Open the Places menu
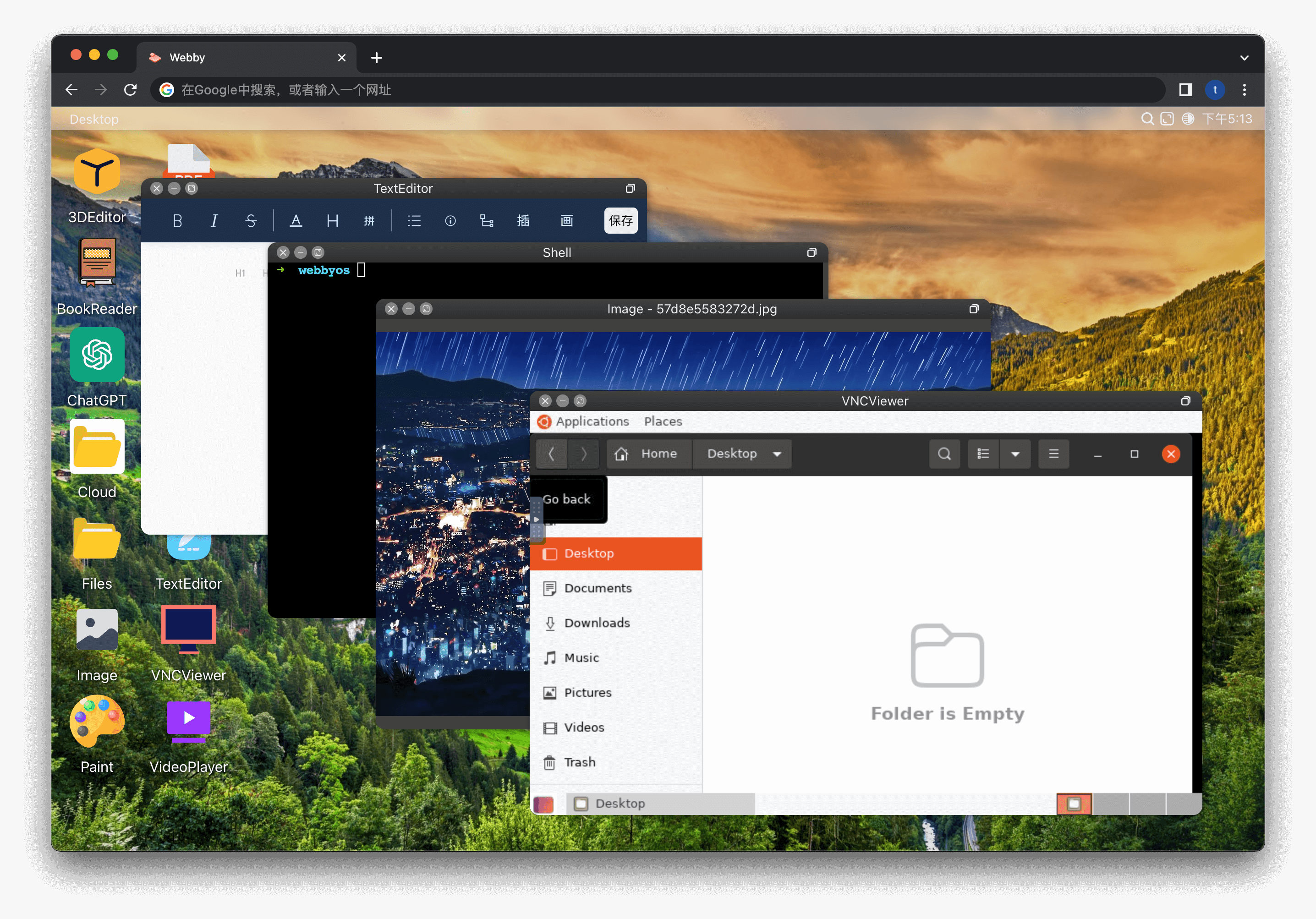Screen dimensions: 1316x919 pos(663,421)
